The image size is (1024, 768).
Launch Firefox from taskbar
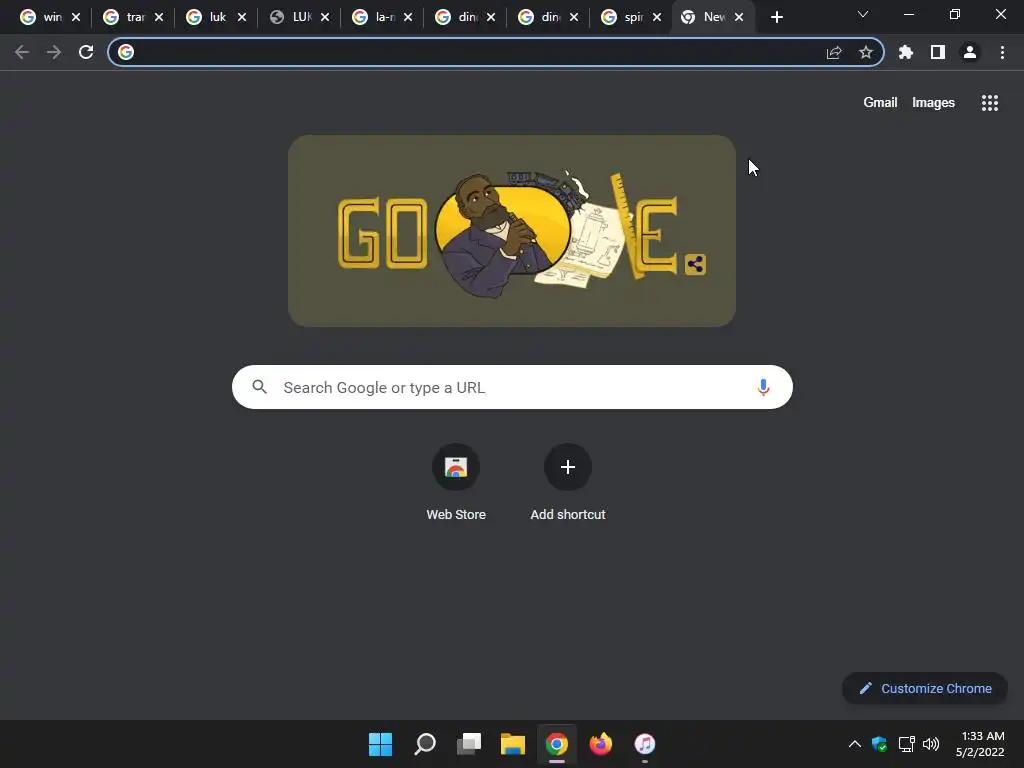pyautogui.click(x=601, y=744)
